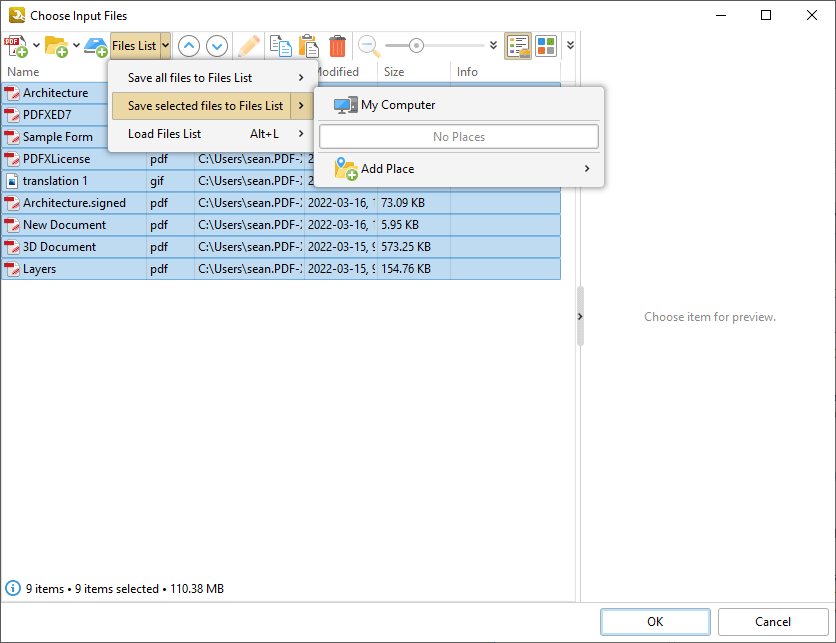The image size is (836, 643).
Task: Switch to details list view
Action: (x=518, y=46)
